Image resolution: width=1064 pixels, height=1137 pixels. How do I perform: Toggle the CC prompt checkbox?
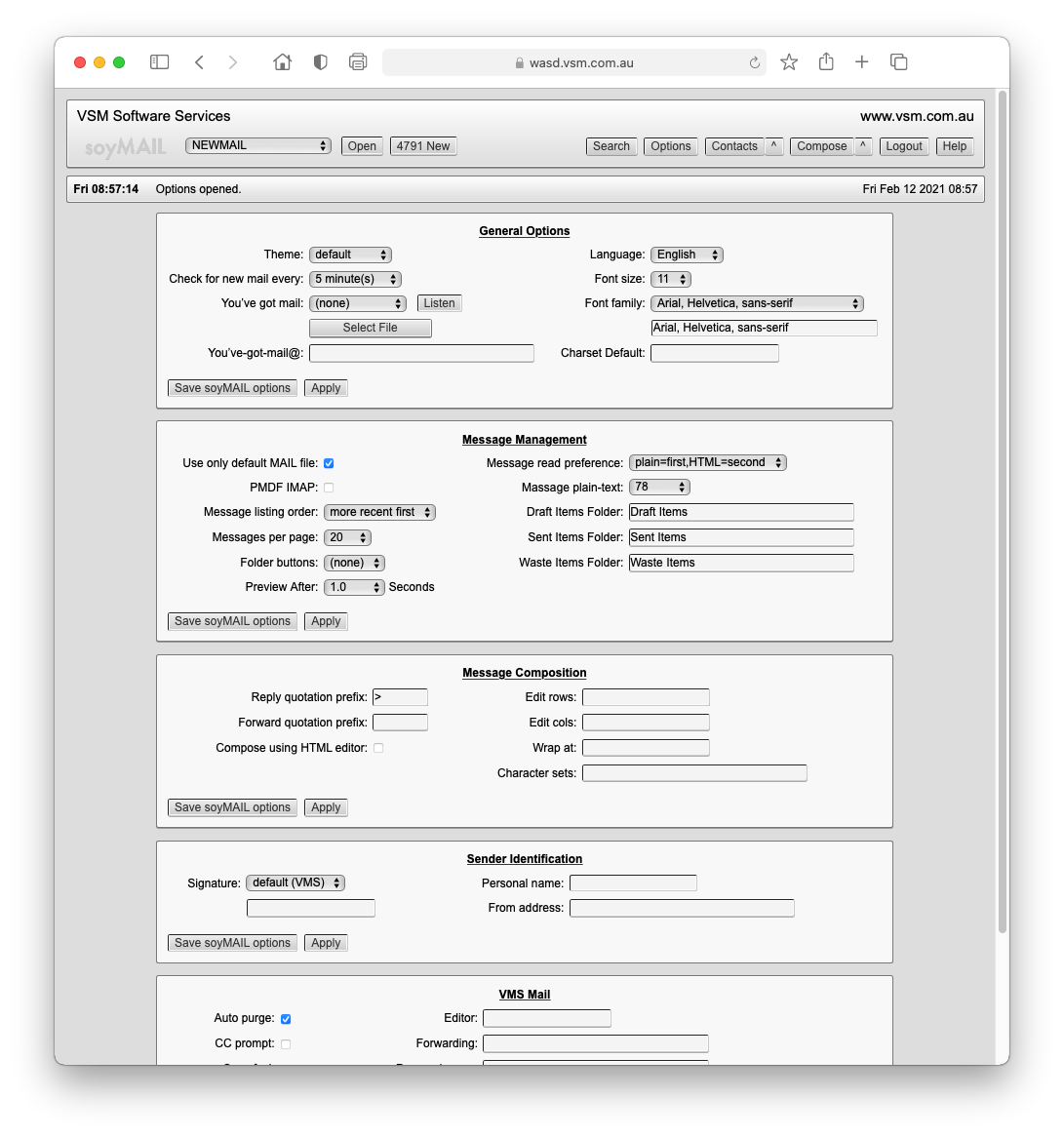[x=286, y=1044]
